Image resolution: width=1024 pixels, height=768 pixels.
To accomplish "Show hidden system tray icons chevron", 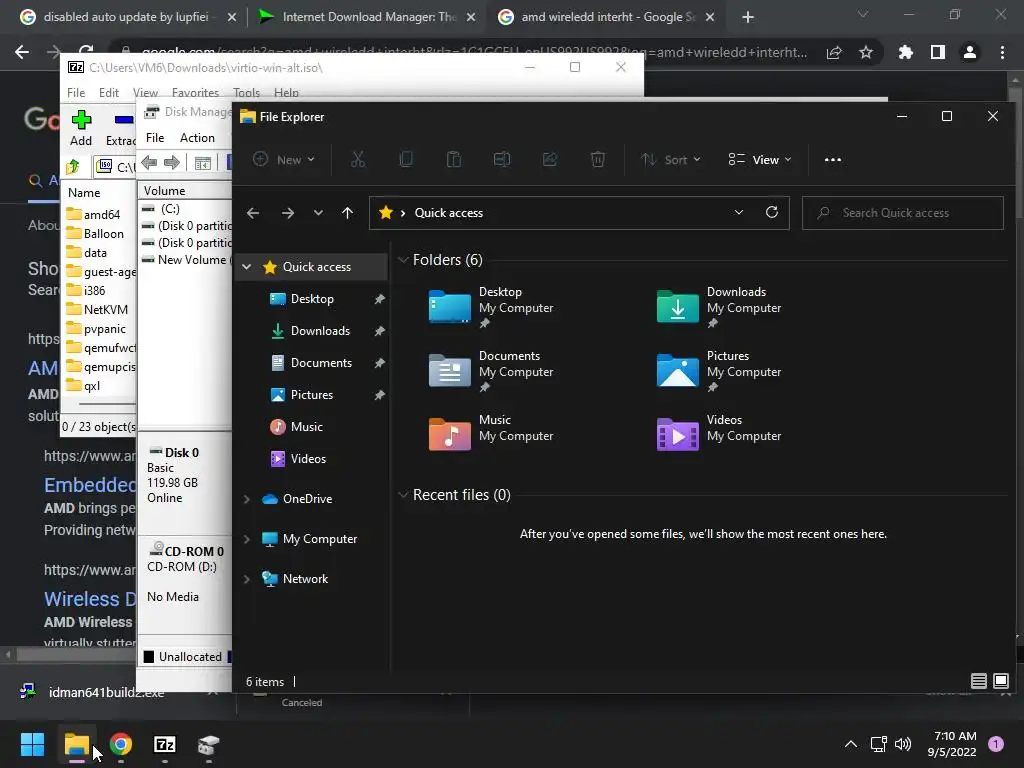I will [850, 744].
